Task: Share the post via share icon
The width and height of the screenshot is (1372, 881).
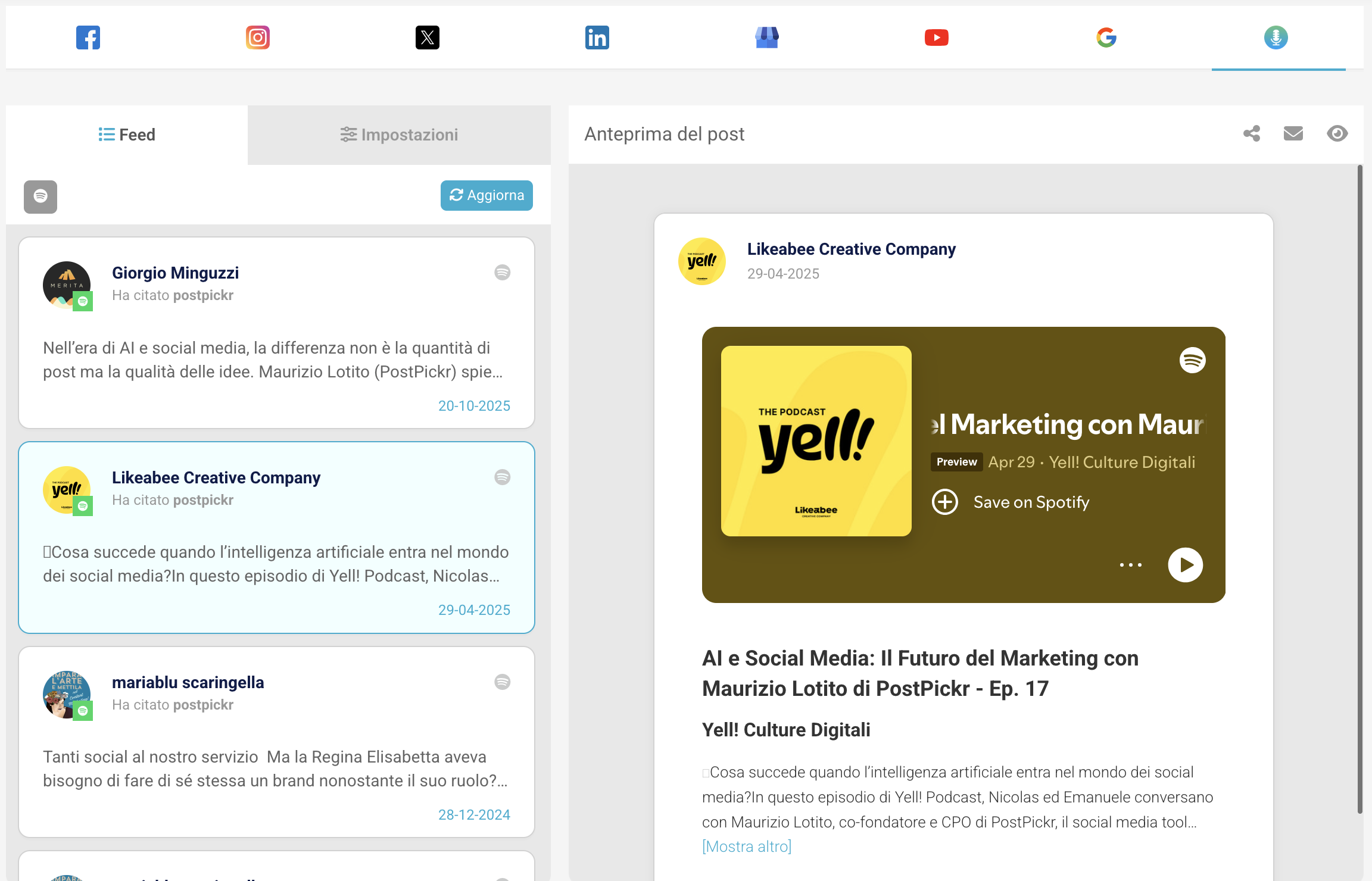Action: tap(1252, 133)
